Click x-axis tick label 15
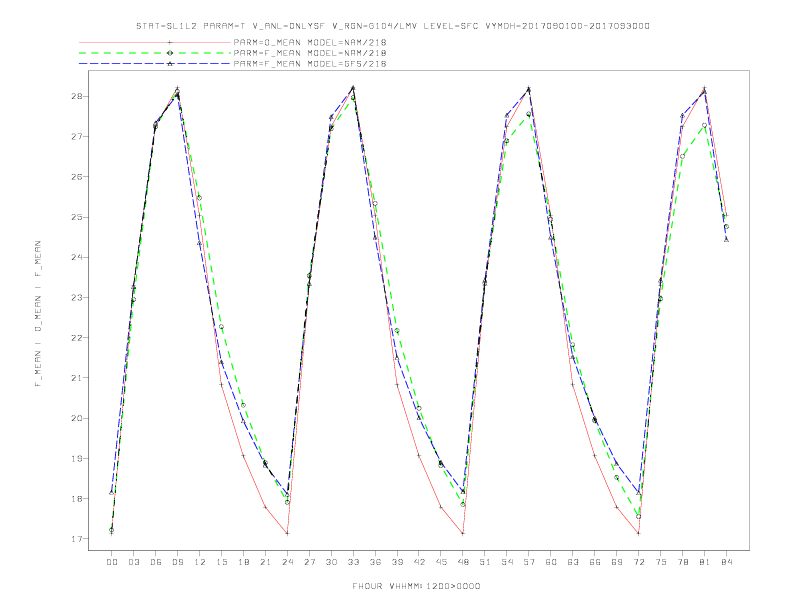Viewport: 792px width, 612px height. click(221, 562)
